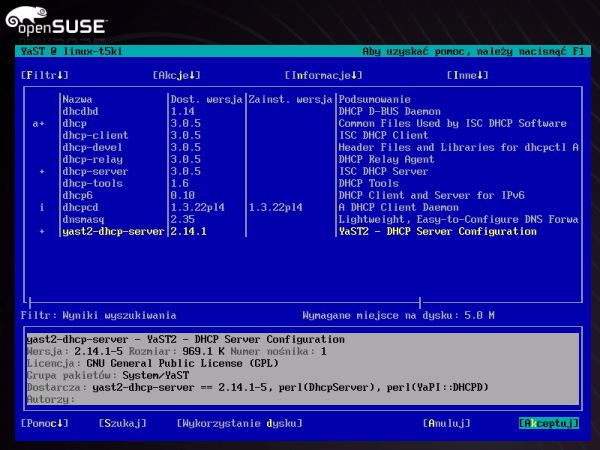Select the dhcp-tools package row
Viewport: 600px width, 450px height.
[302, 183]
